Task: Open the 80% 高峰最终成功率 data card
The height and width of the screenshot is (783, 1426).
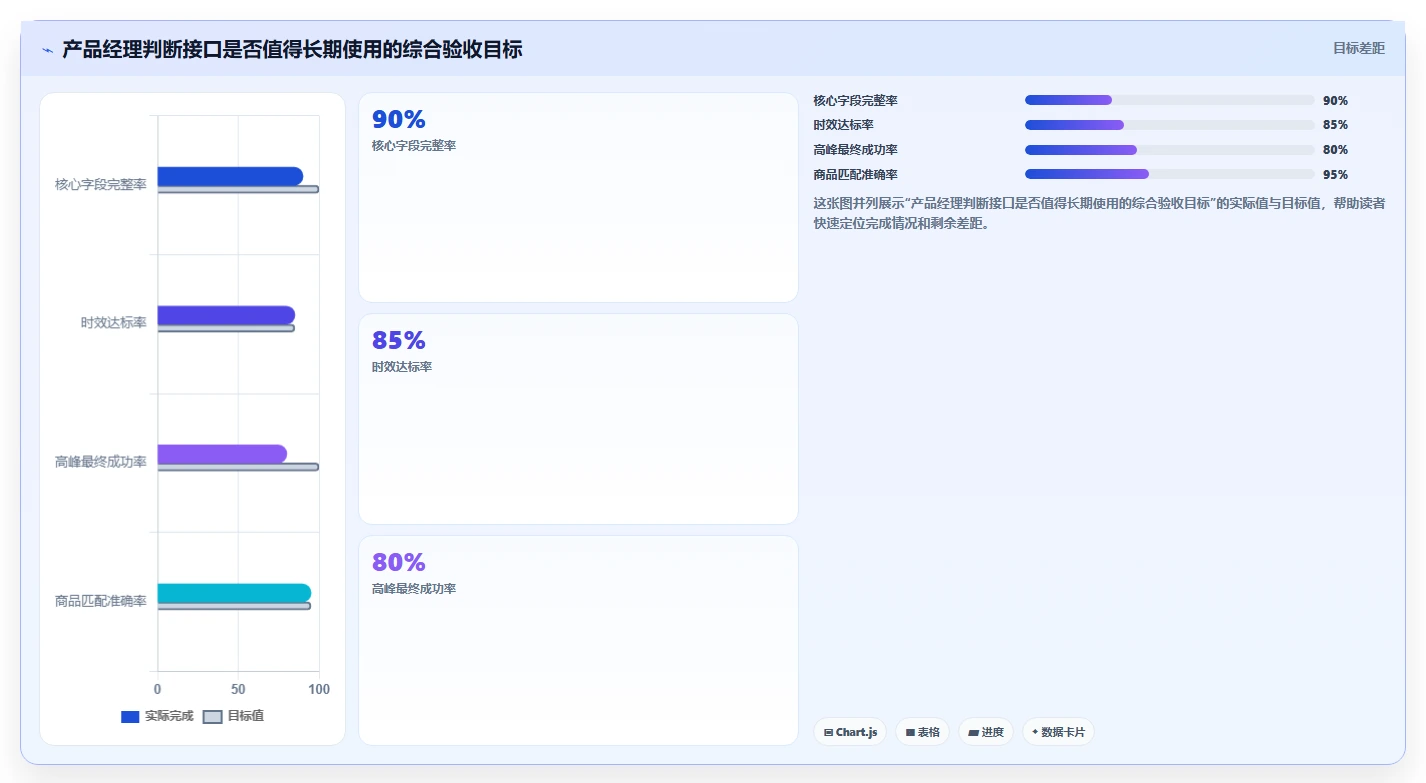Action: 578,640
